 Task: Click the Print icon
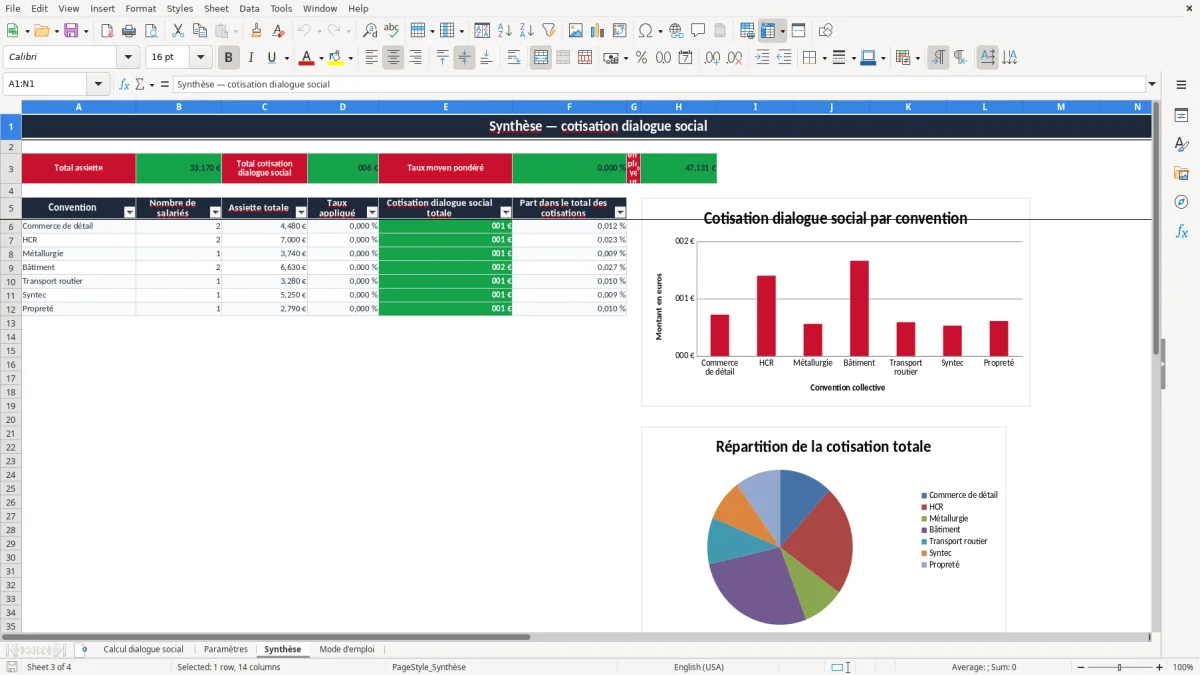coord(129,31)
